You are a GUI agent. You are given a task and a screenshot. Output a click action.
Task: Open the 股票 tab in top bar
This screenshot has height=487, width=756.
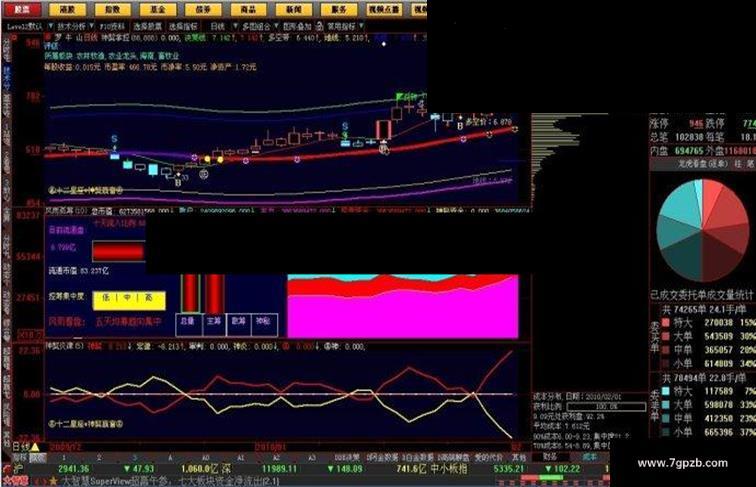22,9
